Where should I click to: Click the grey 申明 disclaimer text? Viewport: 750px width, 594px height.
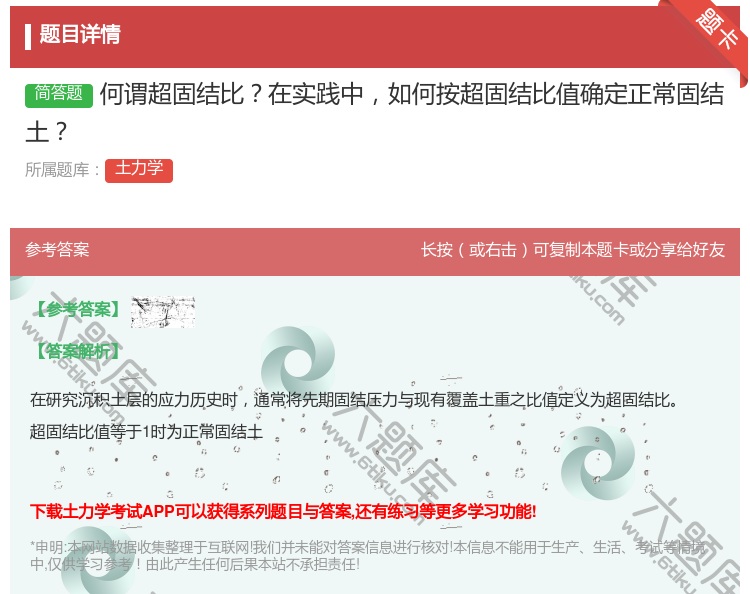pyautogui.click(x=367, y=556)
